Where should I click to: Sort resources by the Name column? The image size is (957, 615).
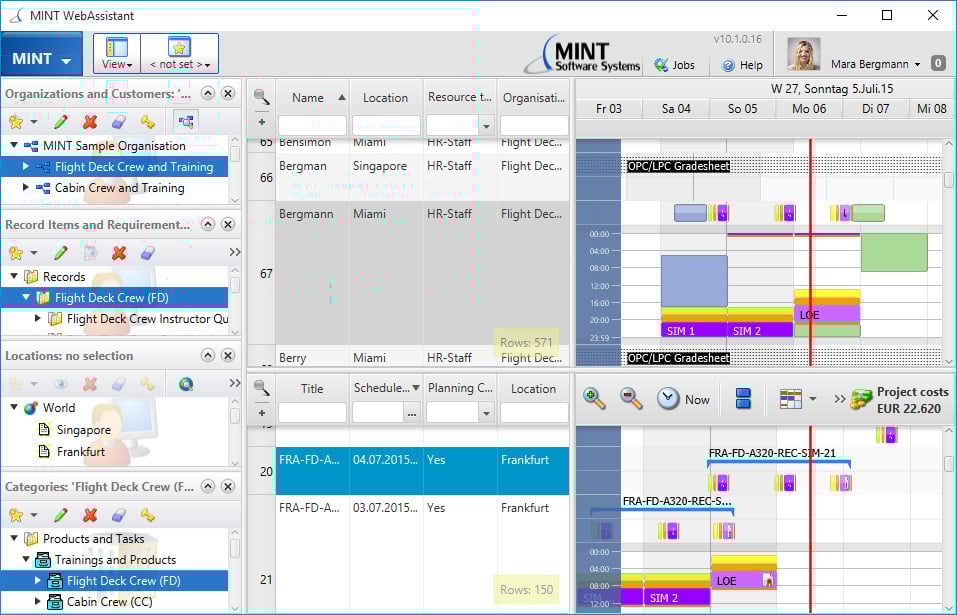tap(312, 98)
